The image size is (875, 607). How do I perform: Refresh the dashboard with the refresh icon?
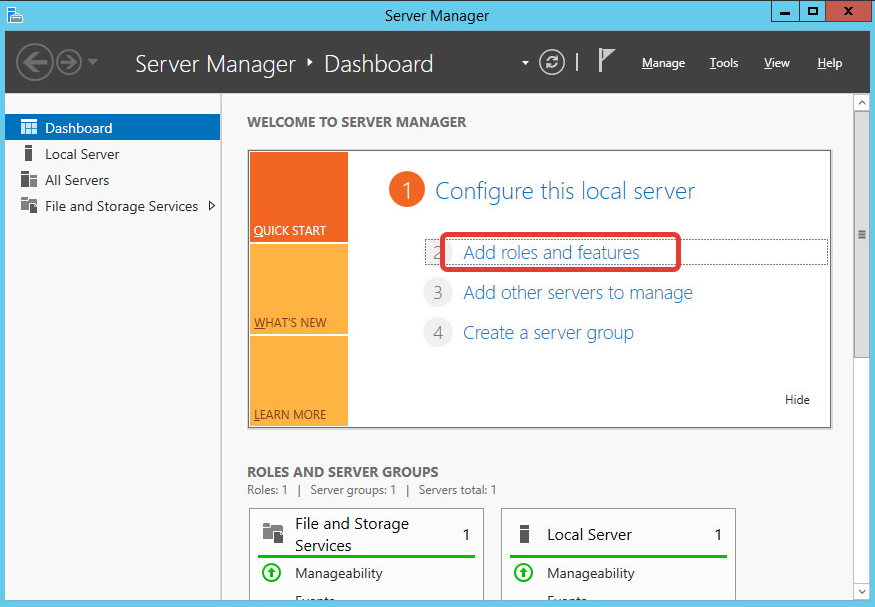pos(552,62)
